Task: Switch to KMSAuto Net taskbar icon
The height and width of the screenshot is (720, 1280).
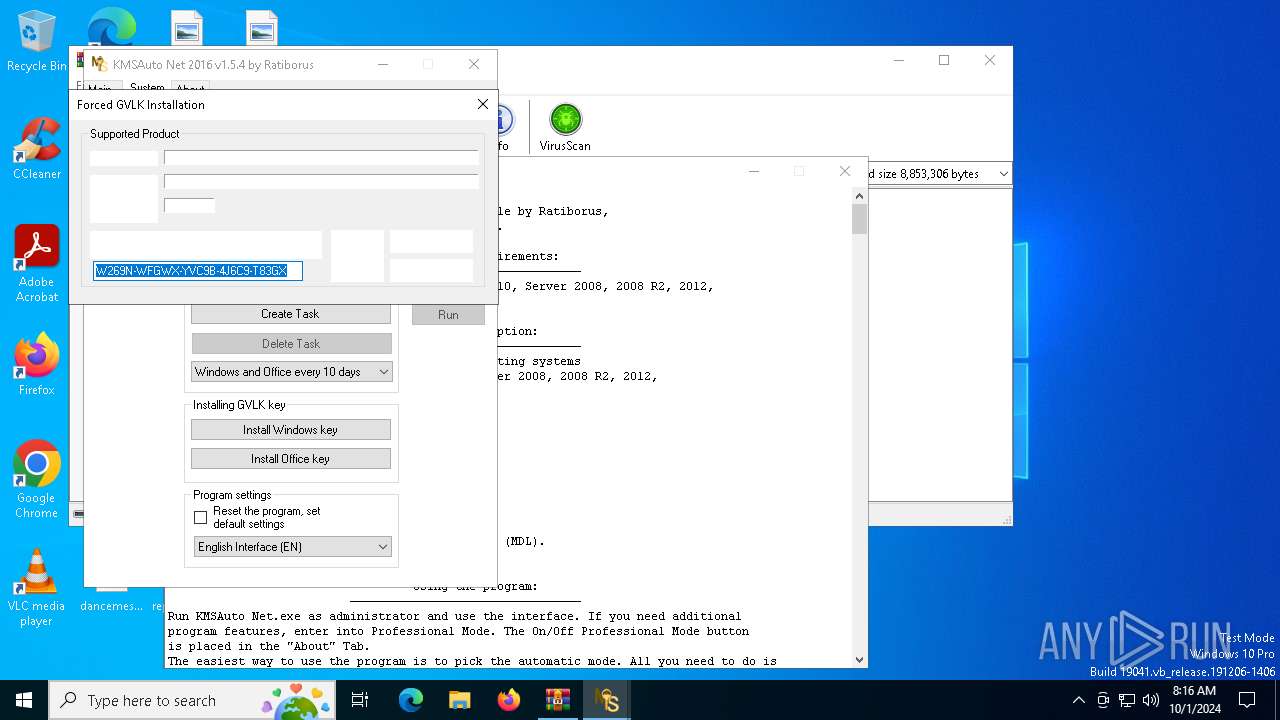Action: (x=607, y=700)
